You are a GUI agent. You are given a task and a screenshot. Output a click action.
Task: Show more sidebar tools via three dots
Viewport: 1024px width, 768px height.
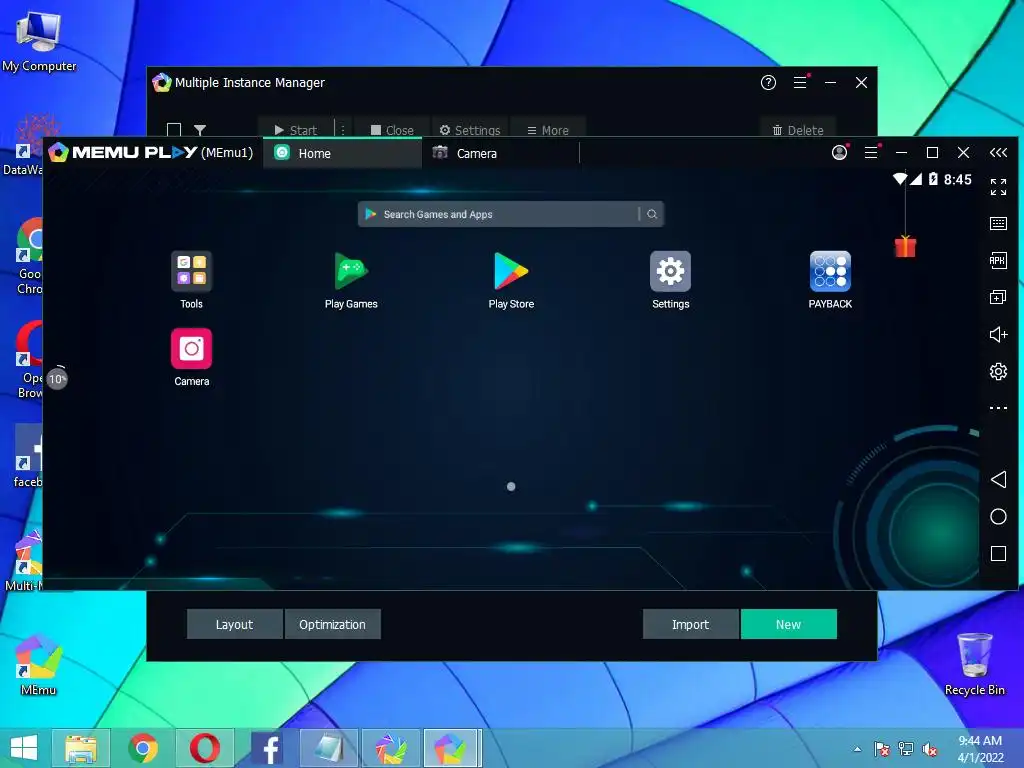[x=998, y=408]
